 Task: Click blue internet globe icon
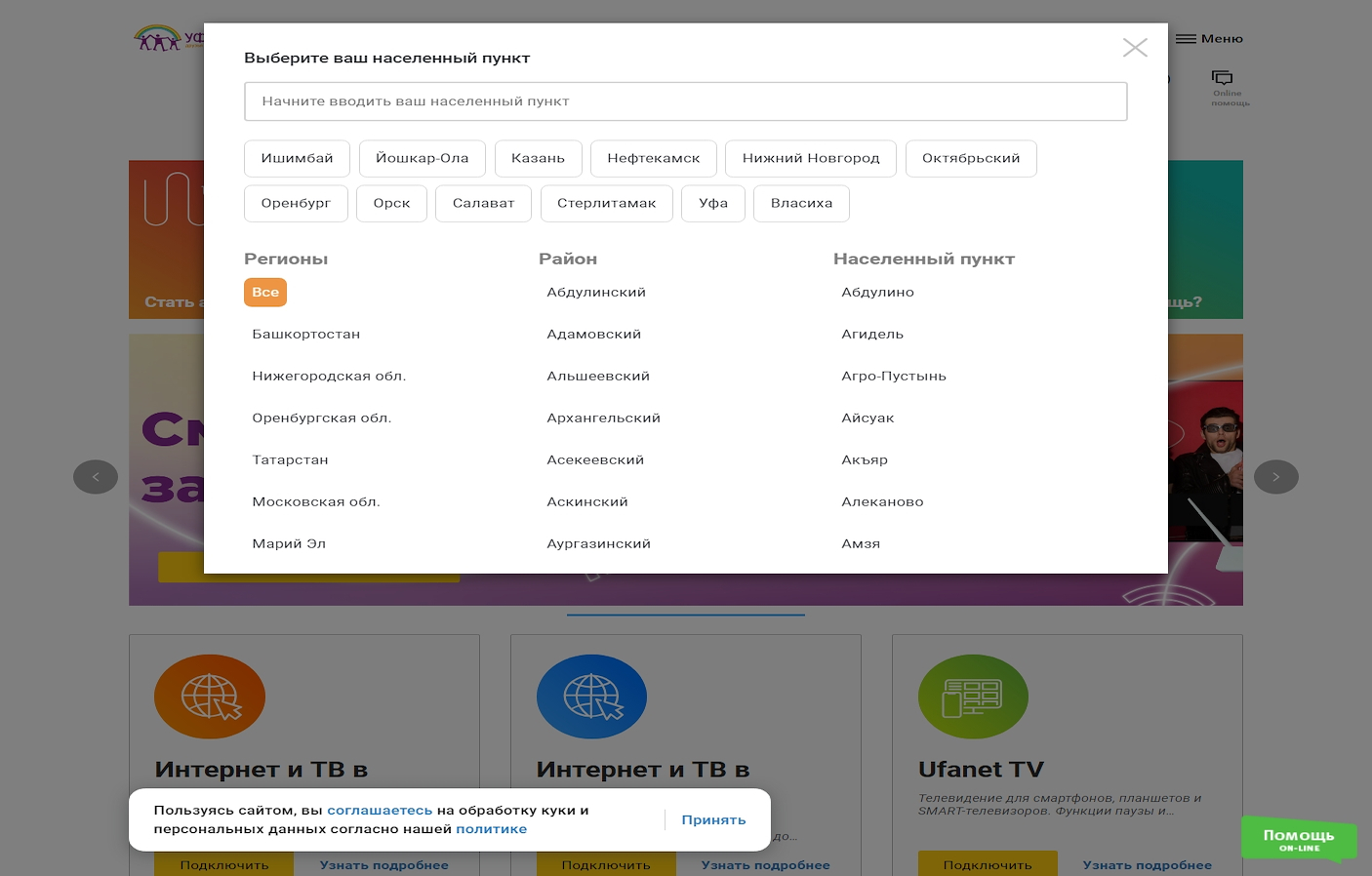[x=591, y=697]
